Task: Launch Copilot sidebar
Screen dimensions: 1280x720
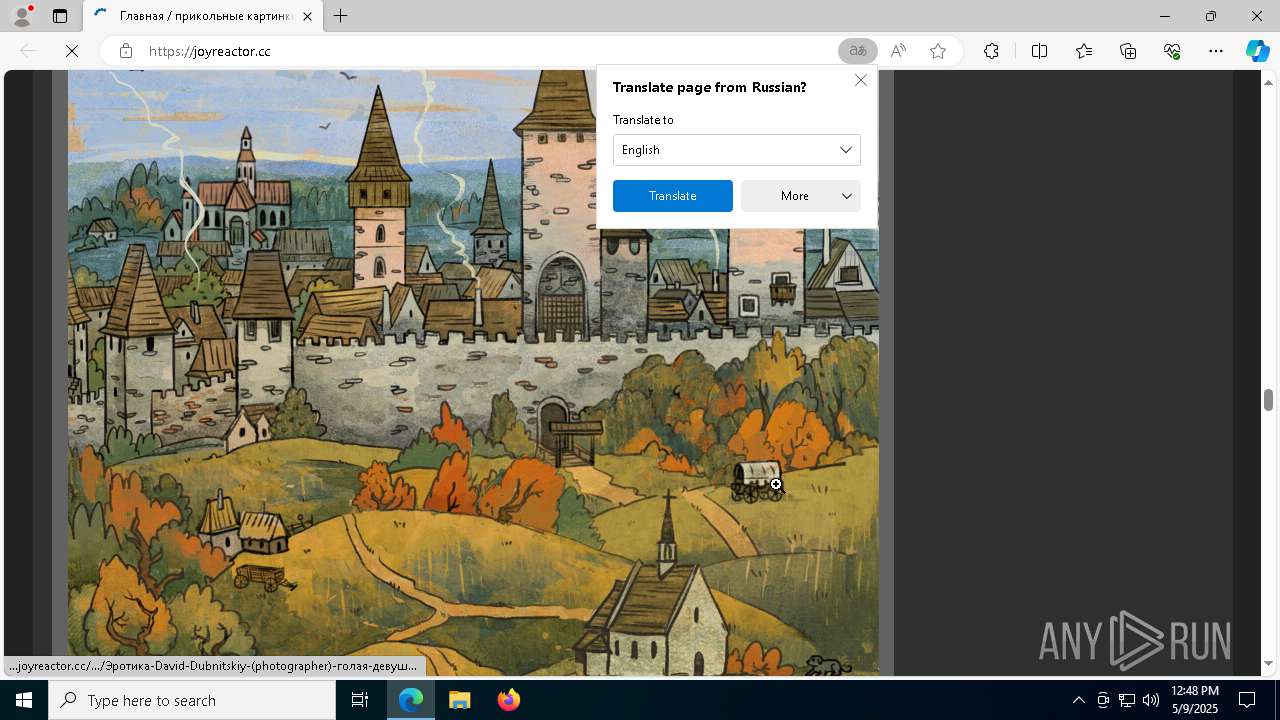Action: tap(1257, 51)
